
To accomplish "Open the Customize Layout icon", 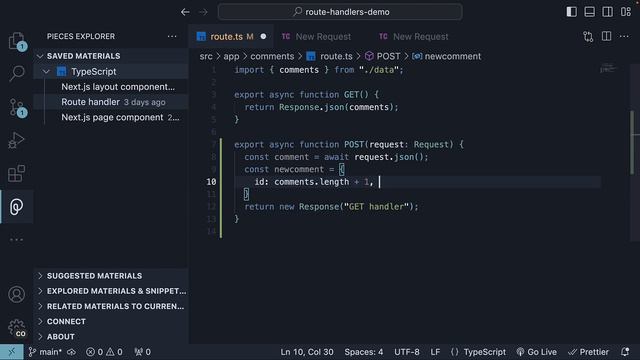I will point(626,12).
